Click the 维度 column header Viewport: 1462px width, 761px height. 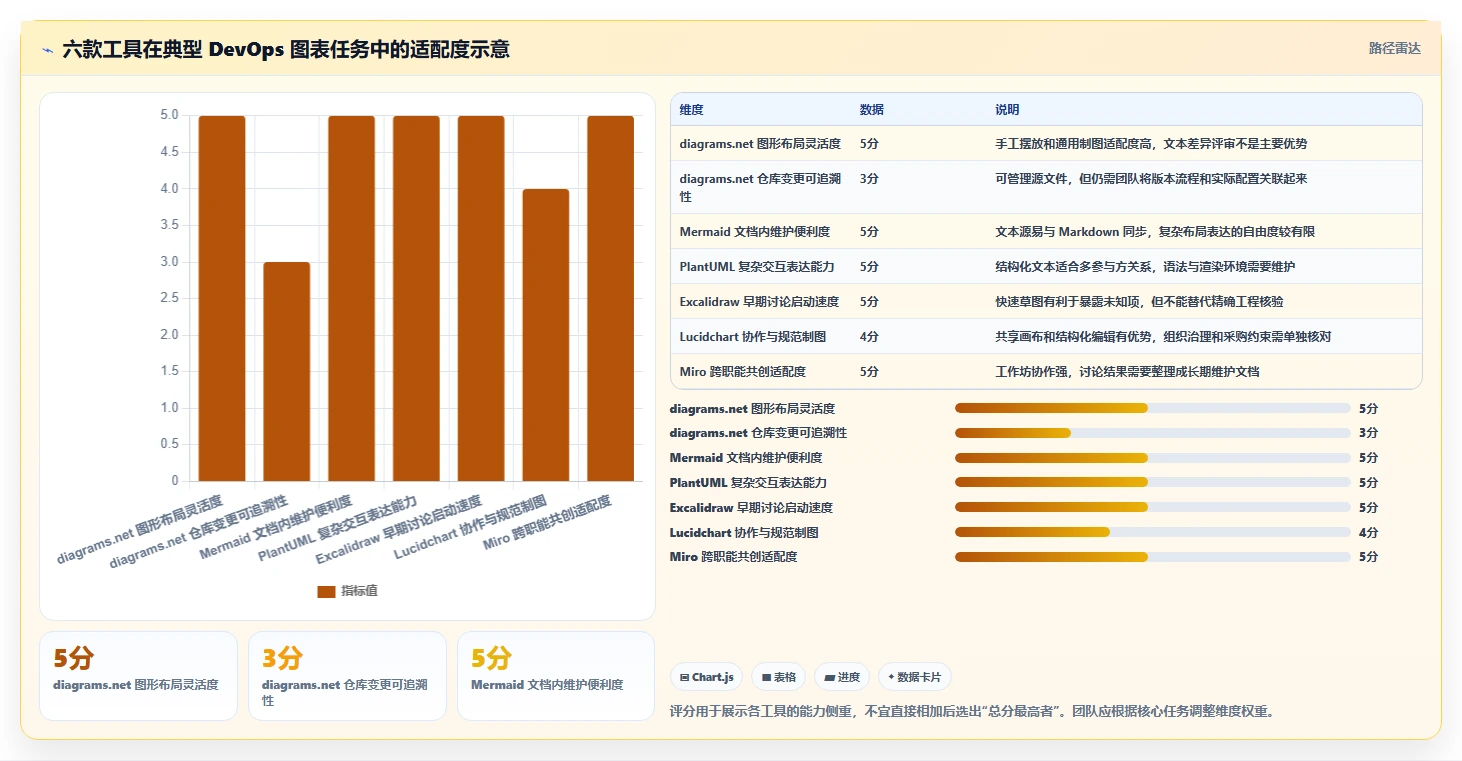691,110
